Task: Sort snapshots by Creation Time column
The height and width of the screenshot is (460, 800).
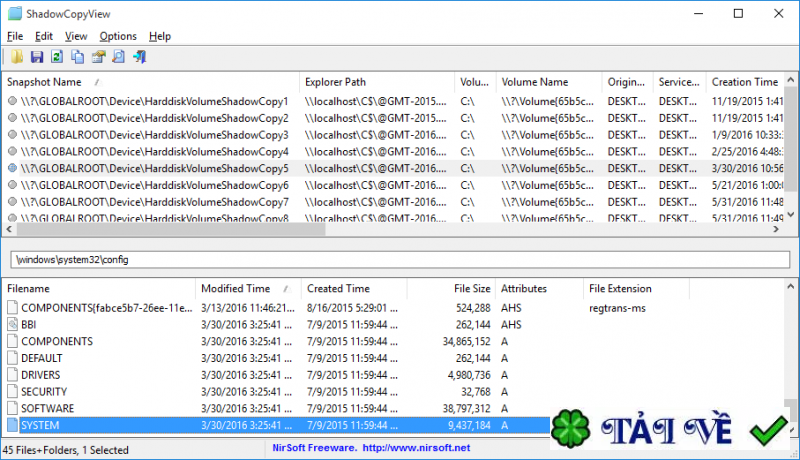Action: pos(745,82)
